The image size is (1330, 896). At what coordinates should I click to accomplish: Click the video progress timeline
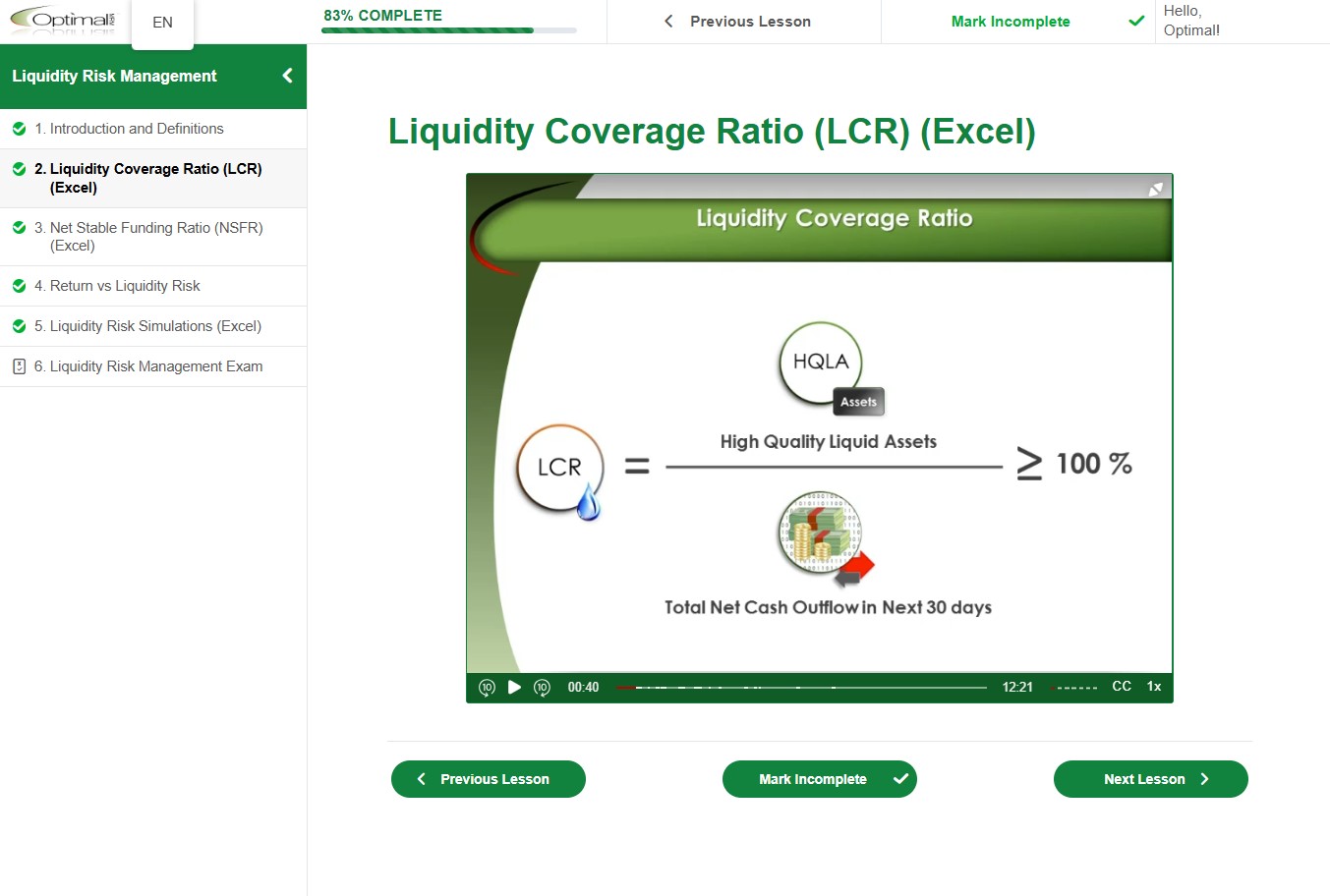pos(800,688)
